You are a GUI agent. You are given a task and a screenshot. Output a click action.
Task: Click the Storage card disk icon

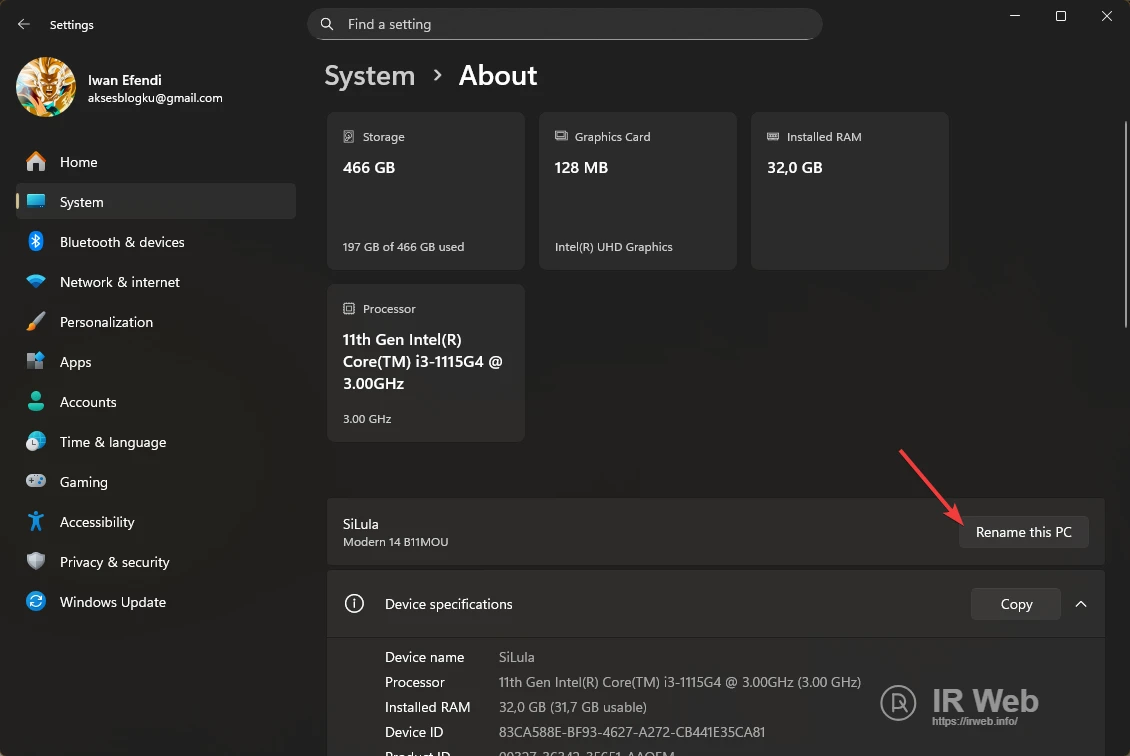349,136
